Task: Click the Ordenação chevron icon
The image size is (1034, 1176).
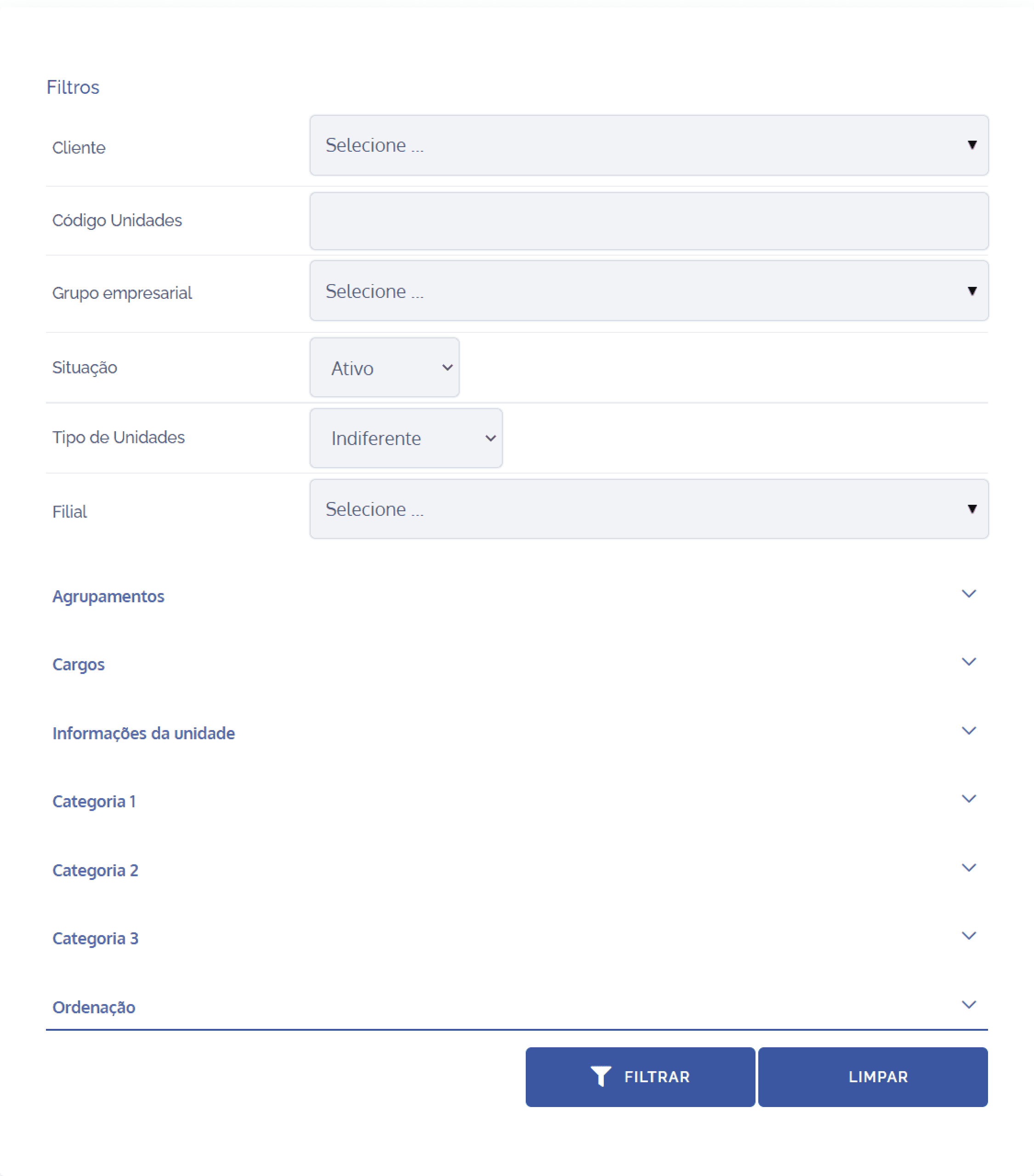Action: click(x=969, y=1005)
